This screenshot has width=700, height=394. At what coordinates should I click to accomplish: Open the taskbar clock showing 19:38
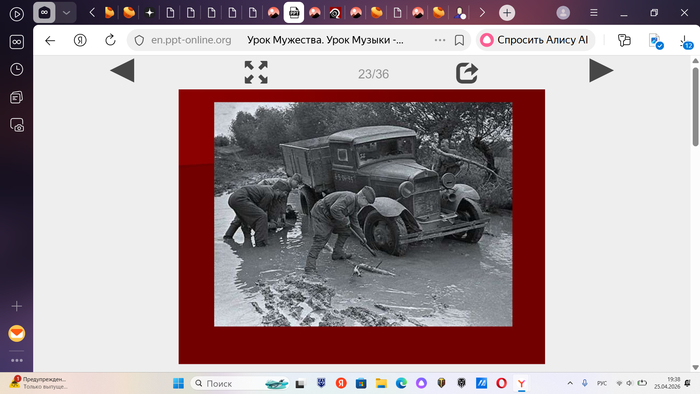click(667, 383)
